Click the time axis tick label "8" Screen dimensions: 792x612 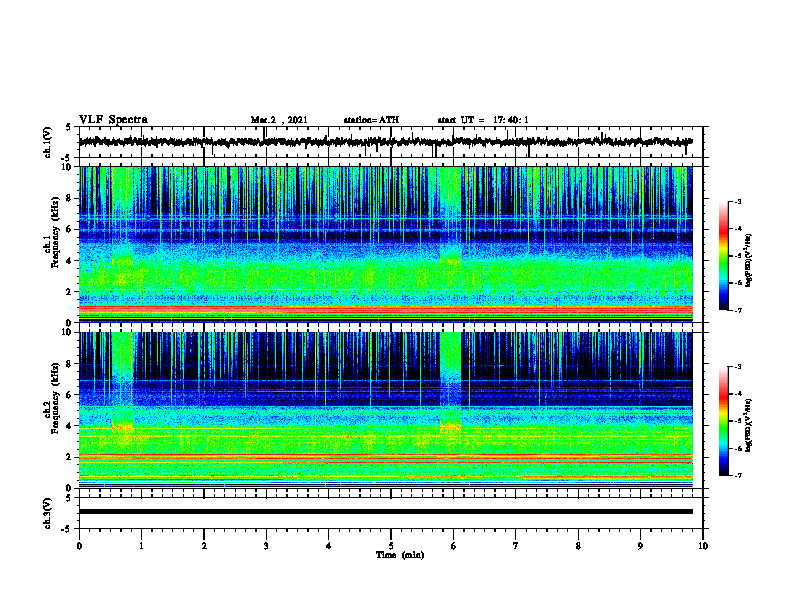[578, 546]
